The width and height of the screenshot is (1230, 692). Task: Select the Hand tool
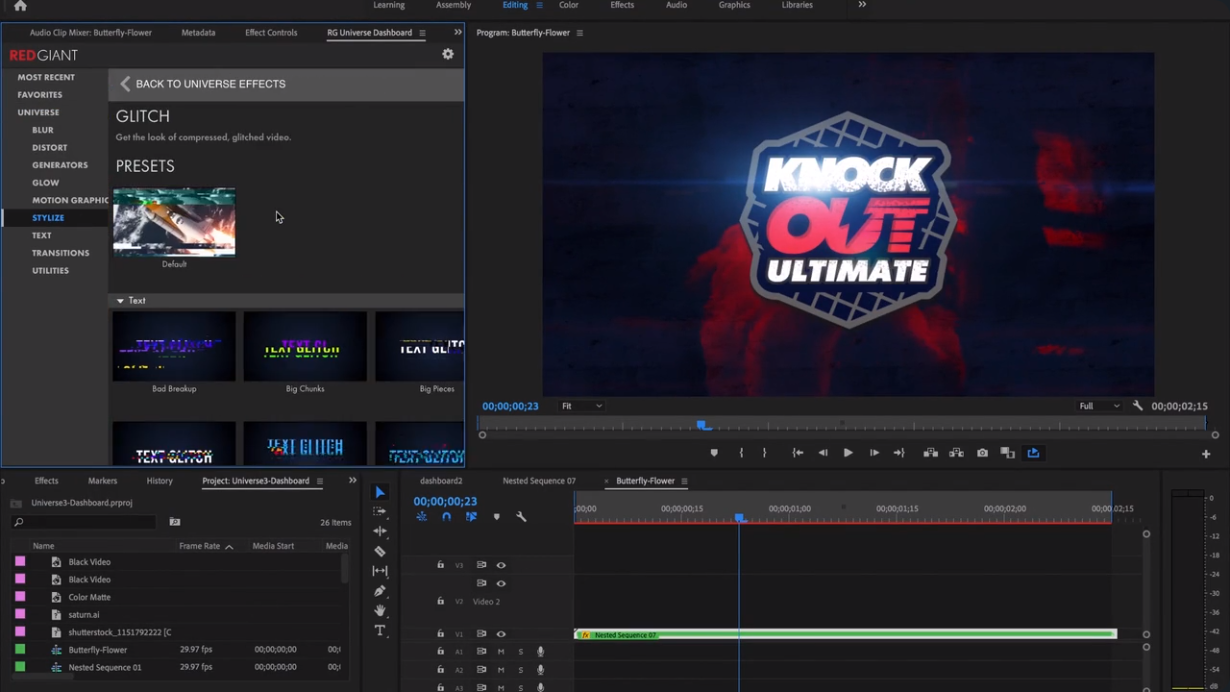(380, 611)
